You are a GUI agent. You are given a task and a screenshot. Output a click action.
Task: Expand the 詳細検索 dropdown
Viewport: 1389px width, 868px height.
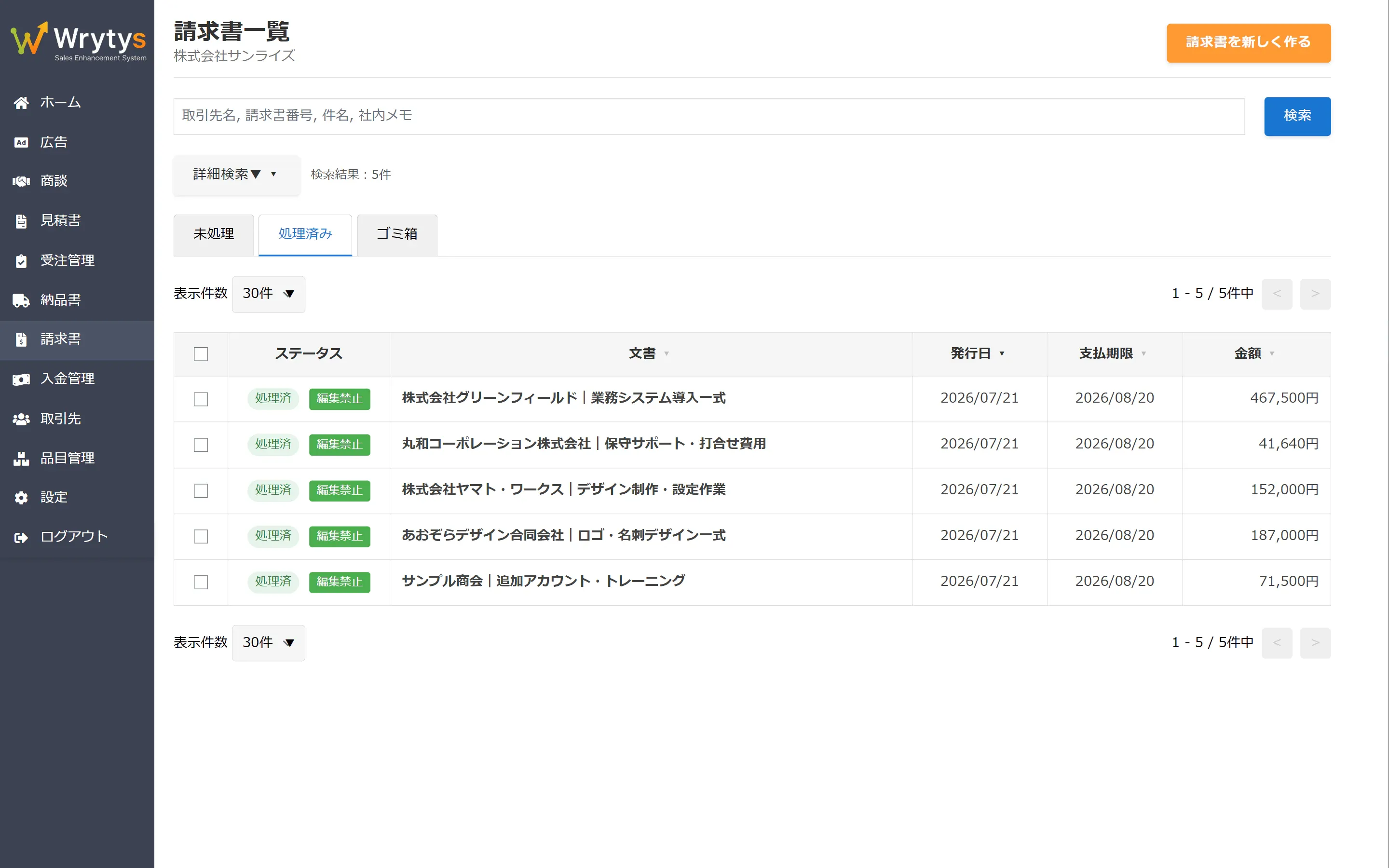pos(236,175)
